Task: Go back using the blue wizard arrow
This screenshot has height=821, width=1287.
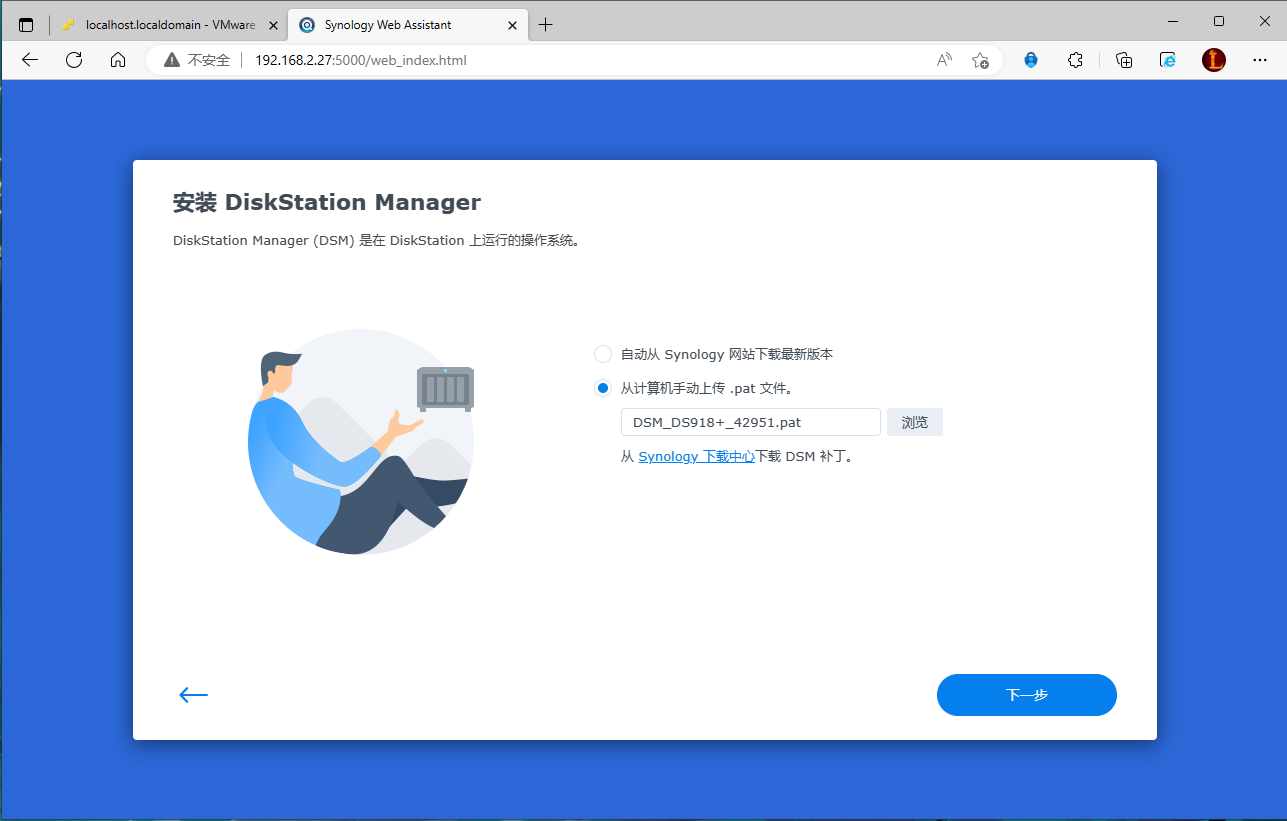Action: [x=193, y=695]
